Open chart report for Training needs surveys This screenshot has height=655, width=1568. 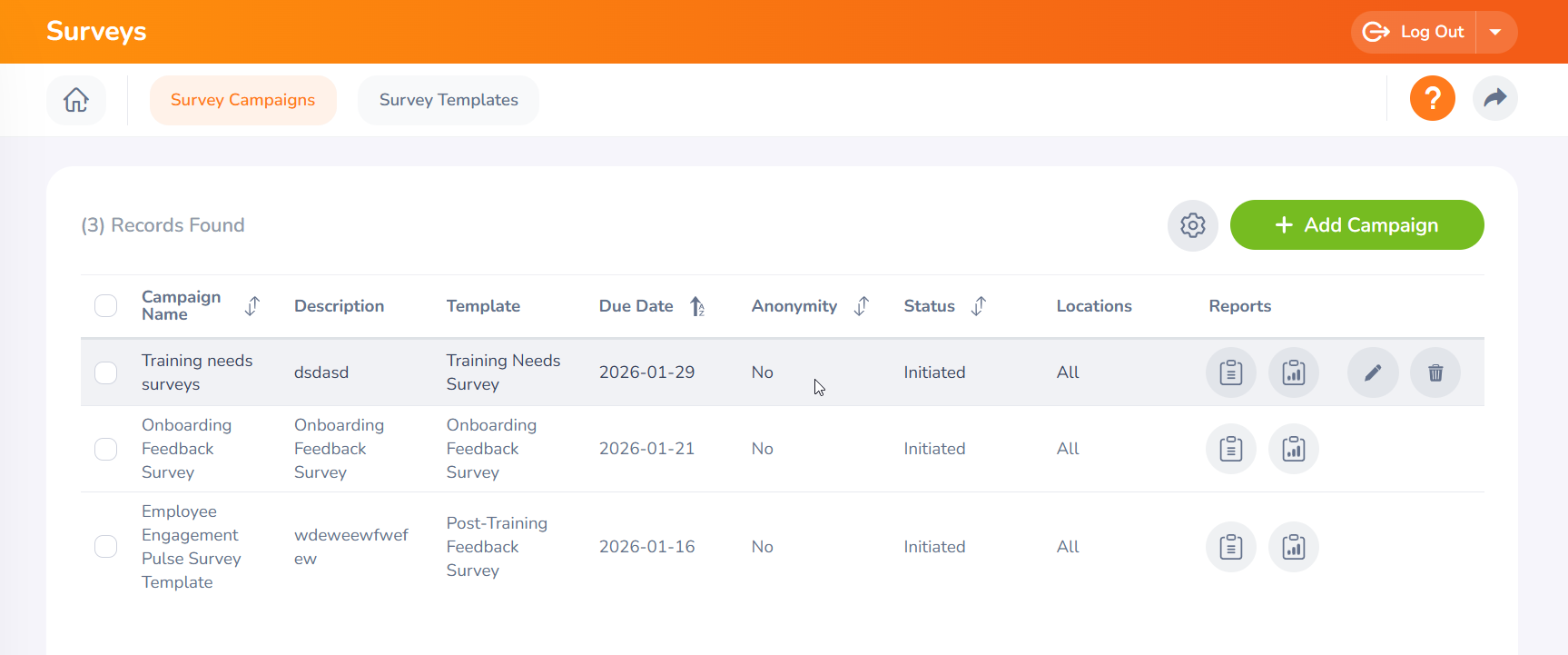1293,372
